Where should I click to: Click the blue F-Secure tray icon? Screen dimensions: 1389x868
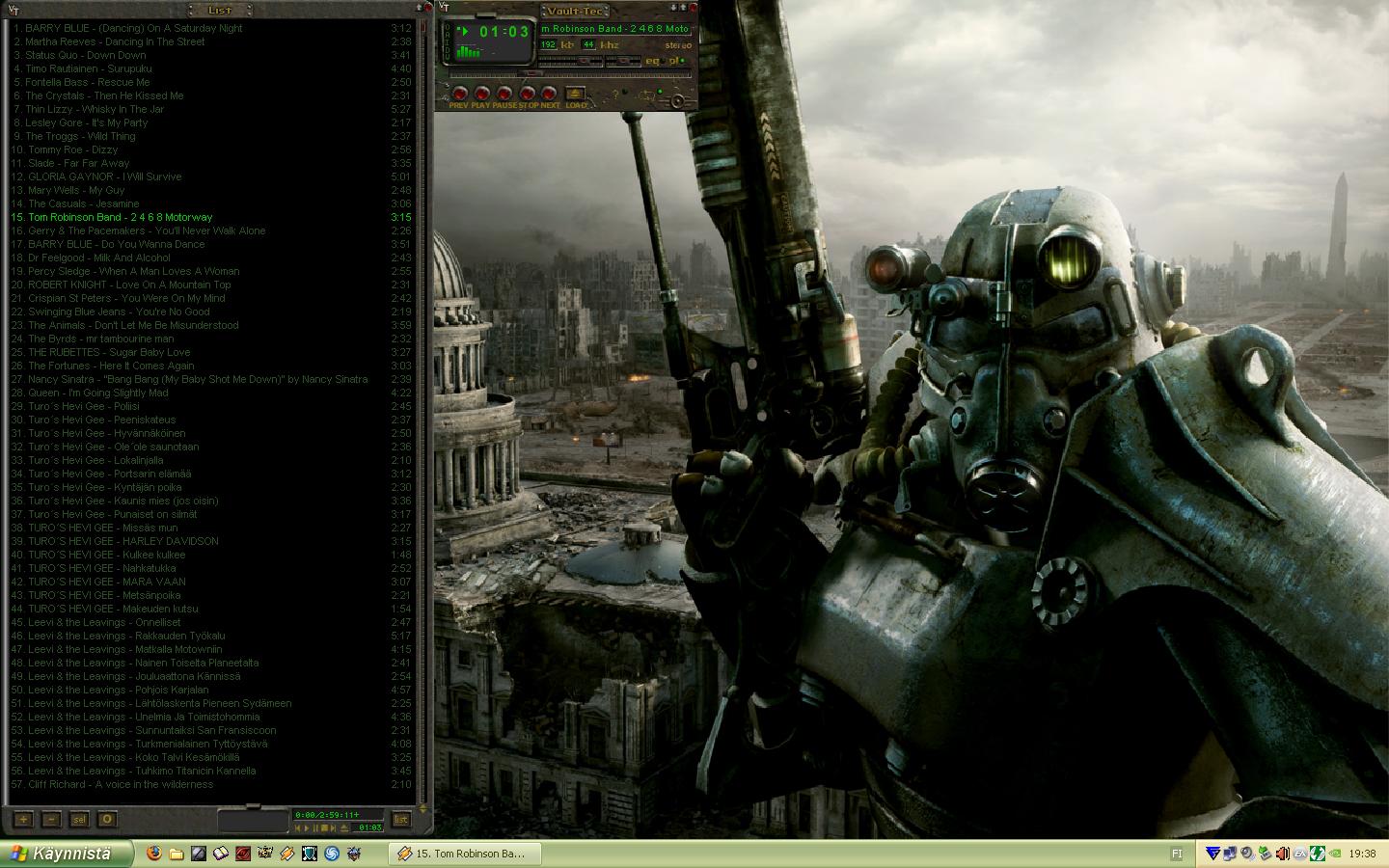[x=1212, y=854]
